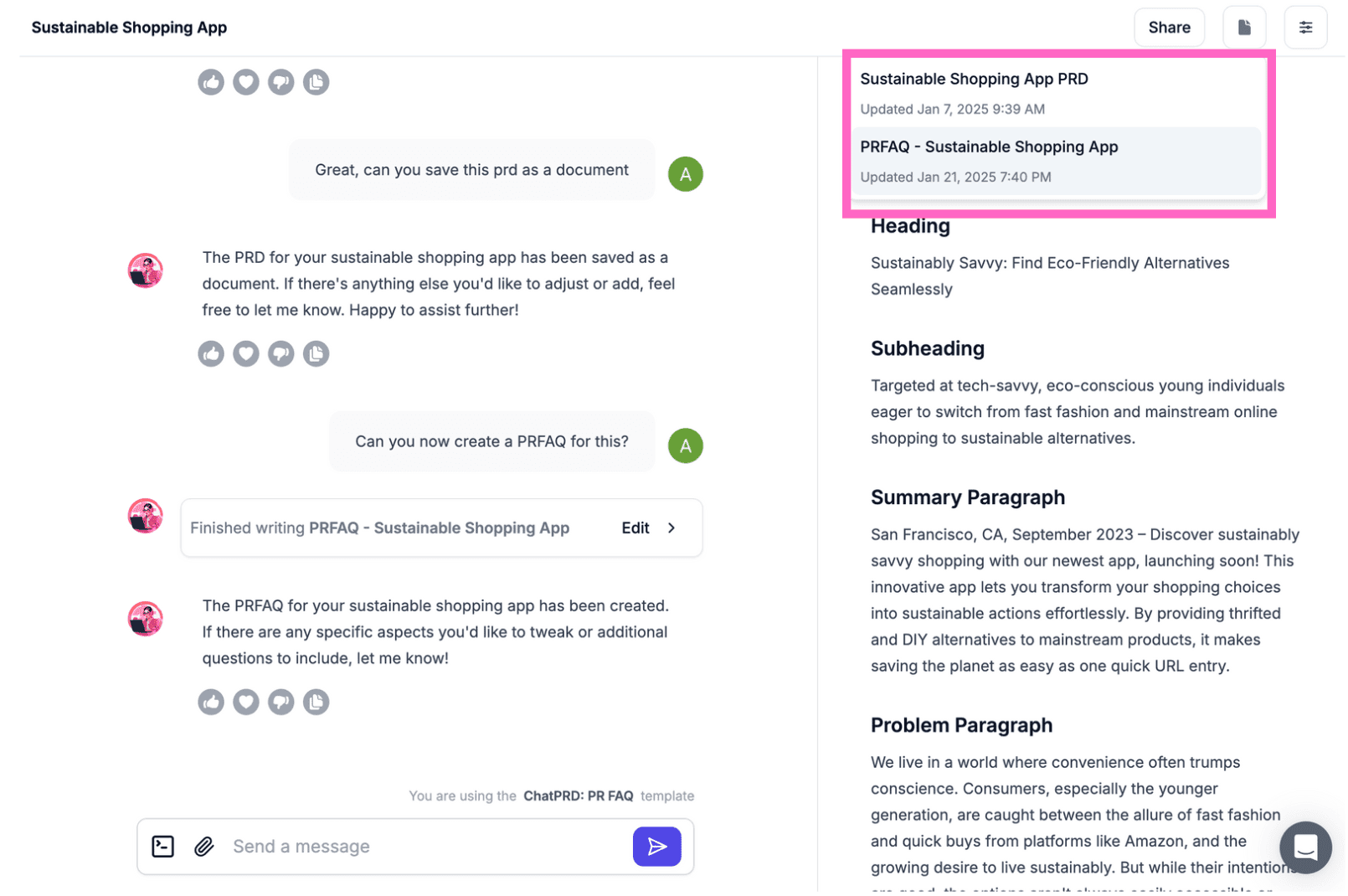Image resolution: width=1348 pixels, height=896 pixels.
Task: Like the topmost message with thumbs up
Action: coord(211,82)
